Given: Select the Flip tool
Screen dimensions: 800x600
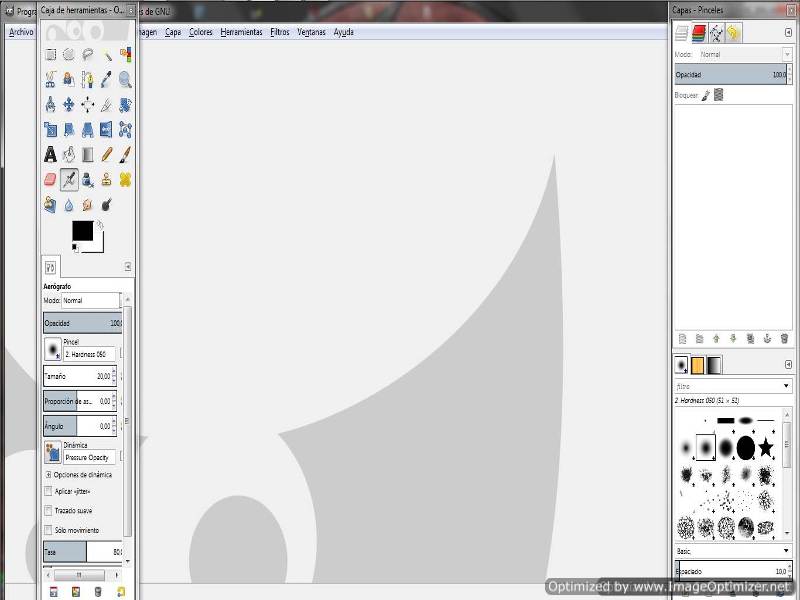Looking at the screenshot, I should [x=107, y=130].
